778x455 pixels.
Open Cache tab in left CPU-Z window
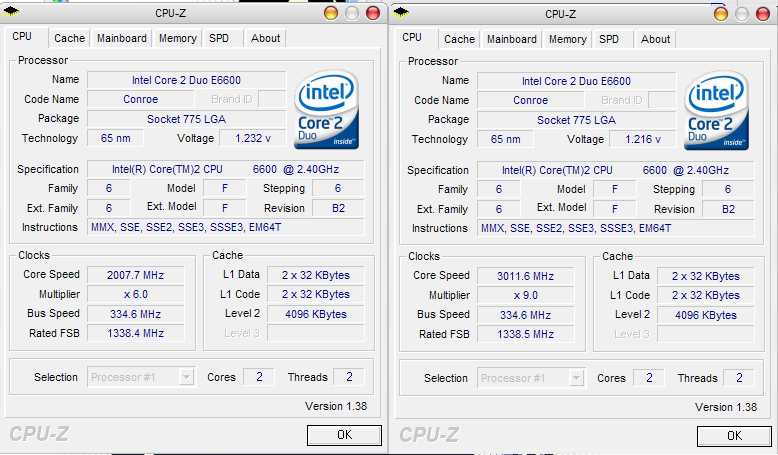click(x=69, y=38)
